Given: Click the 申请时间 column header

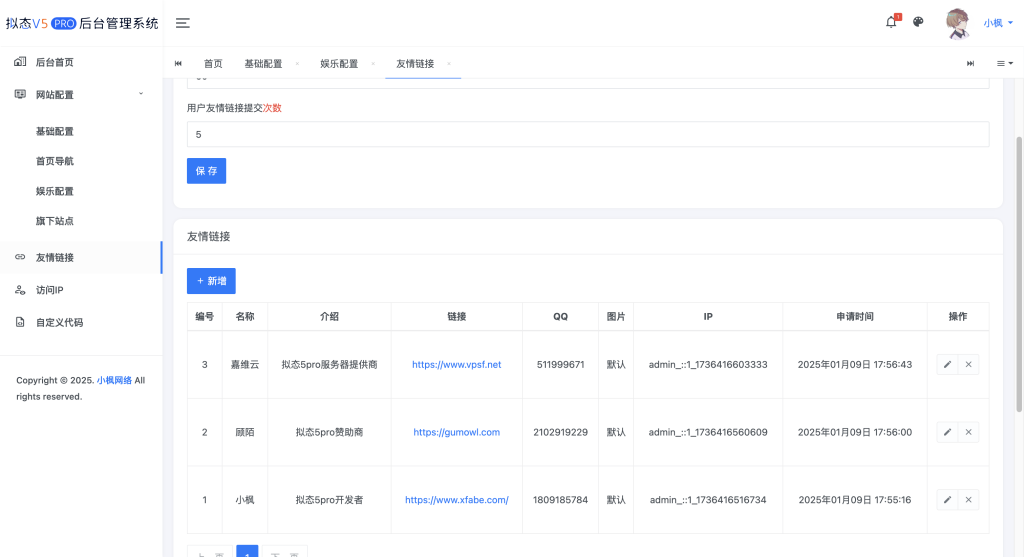Looking at the screenshot, I should point(854,317).
